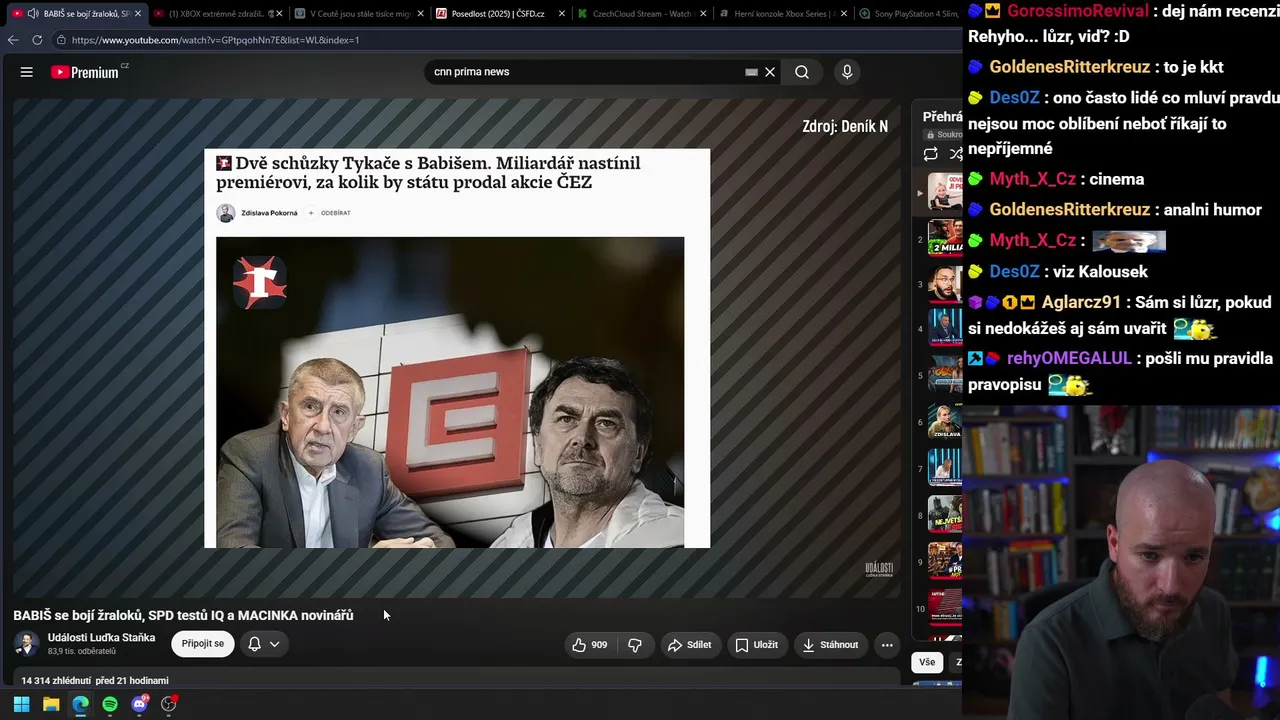
Task: Click chat username Myth_X_Cz beside 'cinema'
Action: coord(1033,179)
